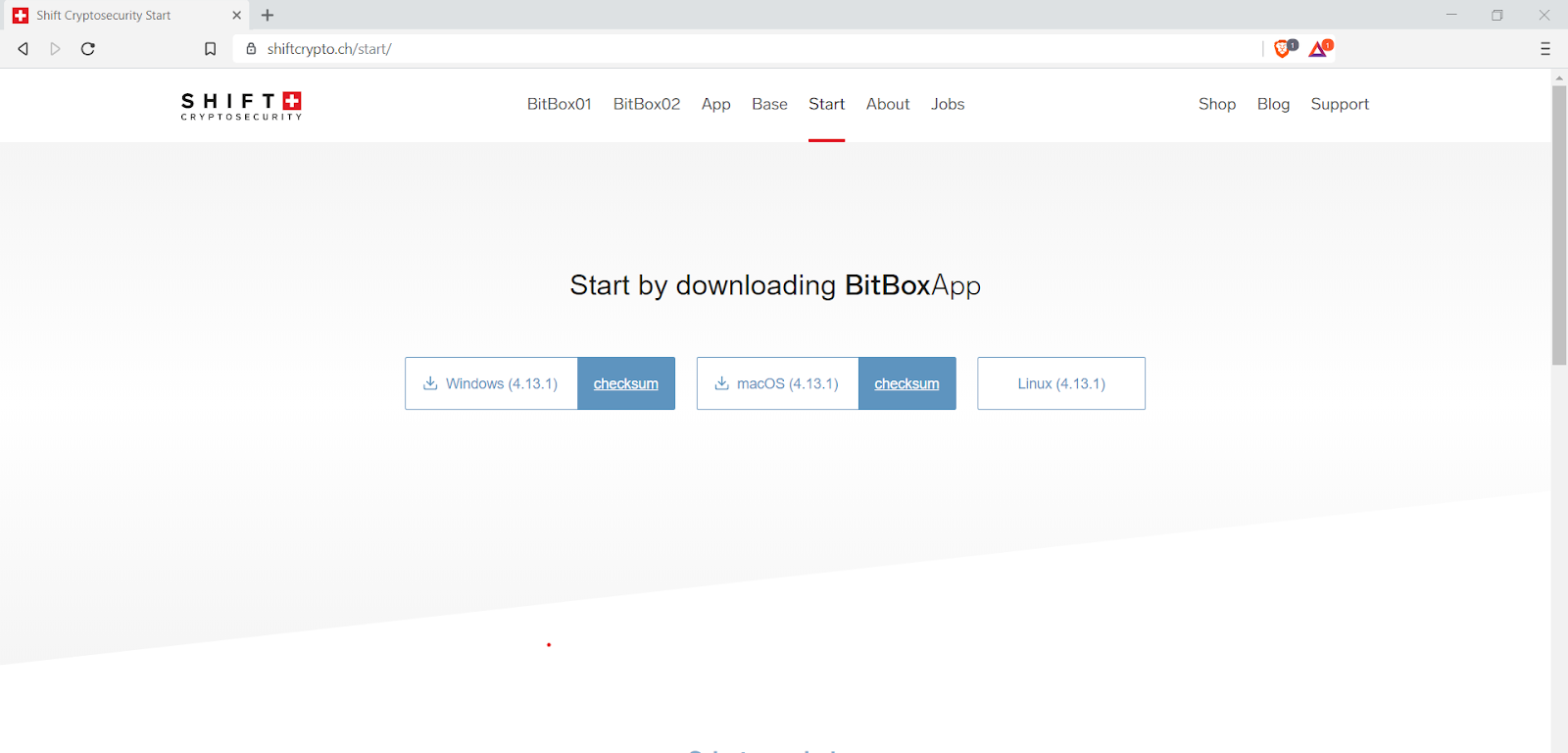Open the Start nav item

[826, 104]
